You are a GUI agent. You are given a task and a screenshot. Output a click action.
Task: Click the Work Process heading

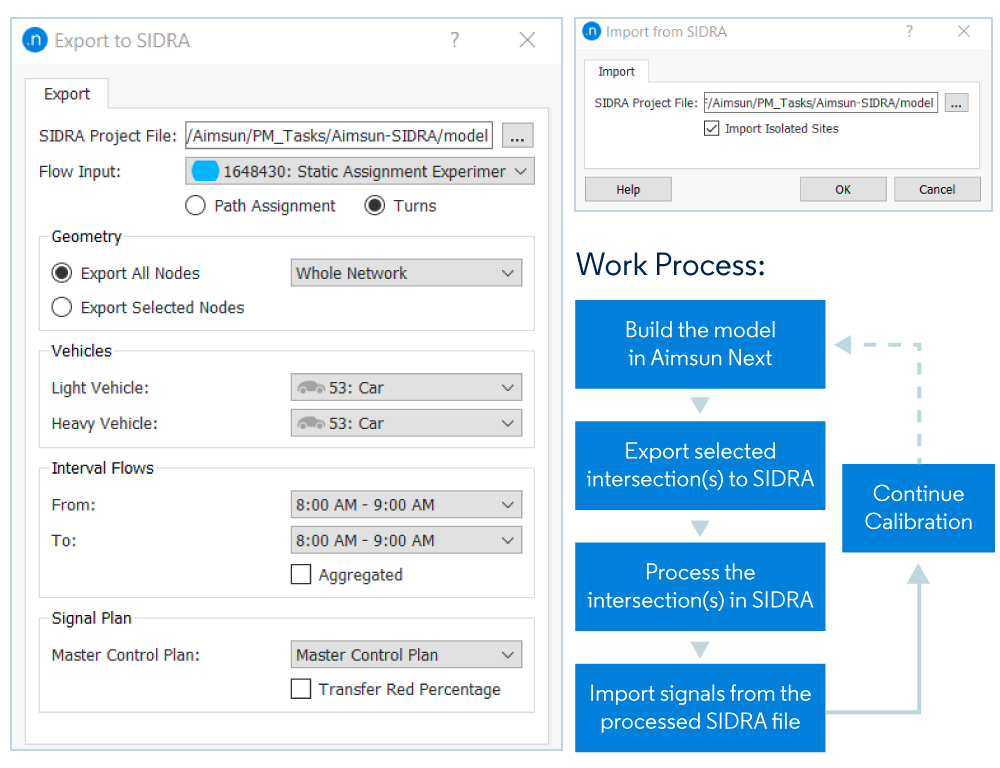point(670,265)
